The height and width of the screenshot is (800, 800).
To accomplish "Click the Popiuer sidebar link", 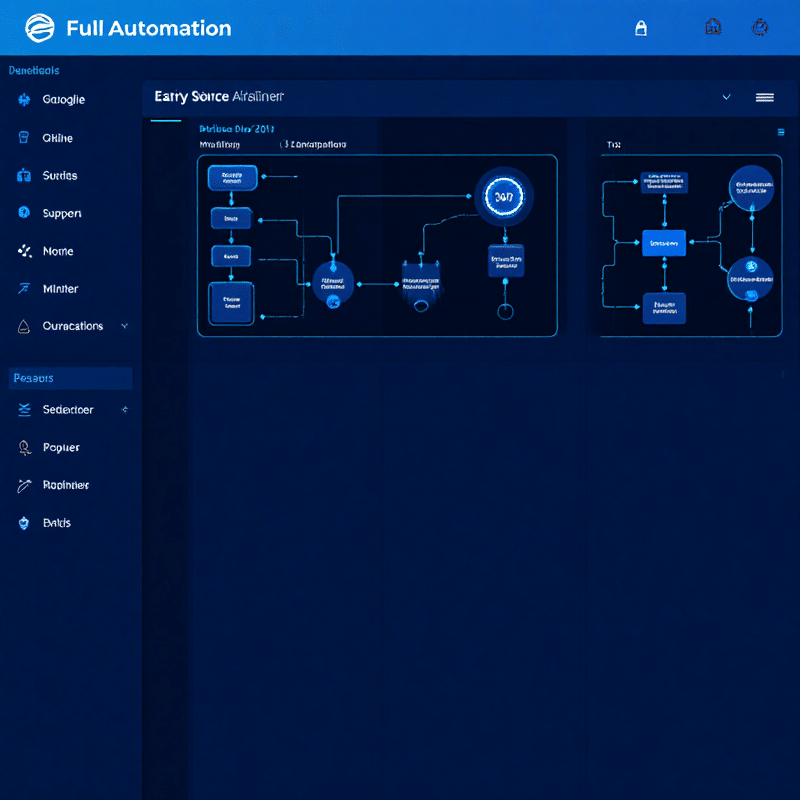I will (x=61, y=448).
